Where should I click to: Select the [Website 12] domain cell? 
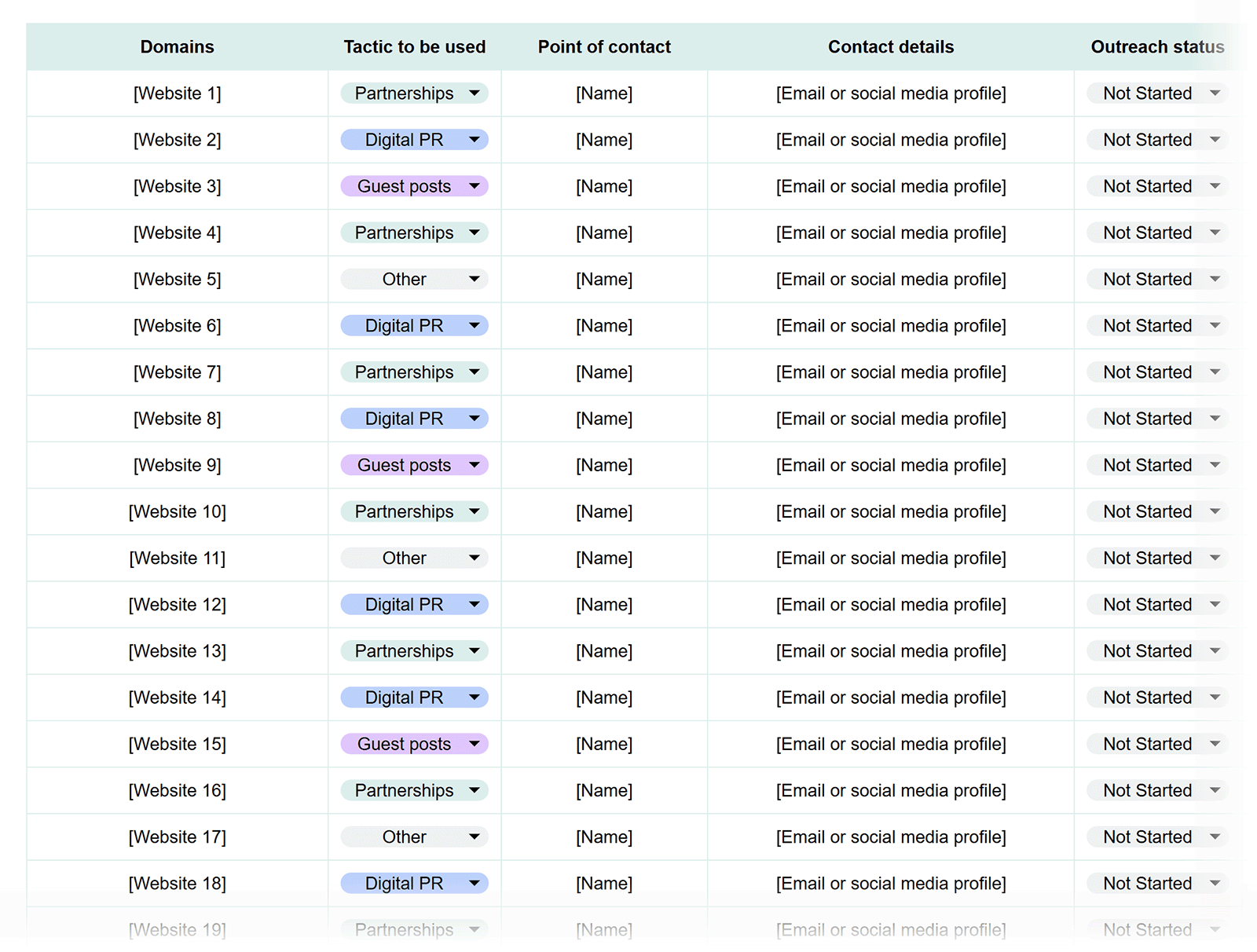coord(178,604)
